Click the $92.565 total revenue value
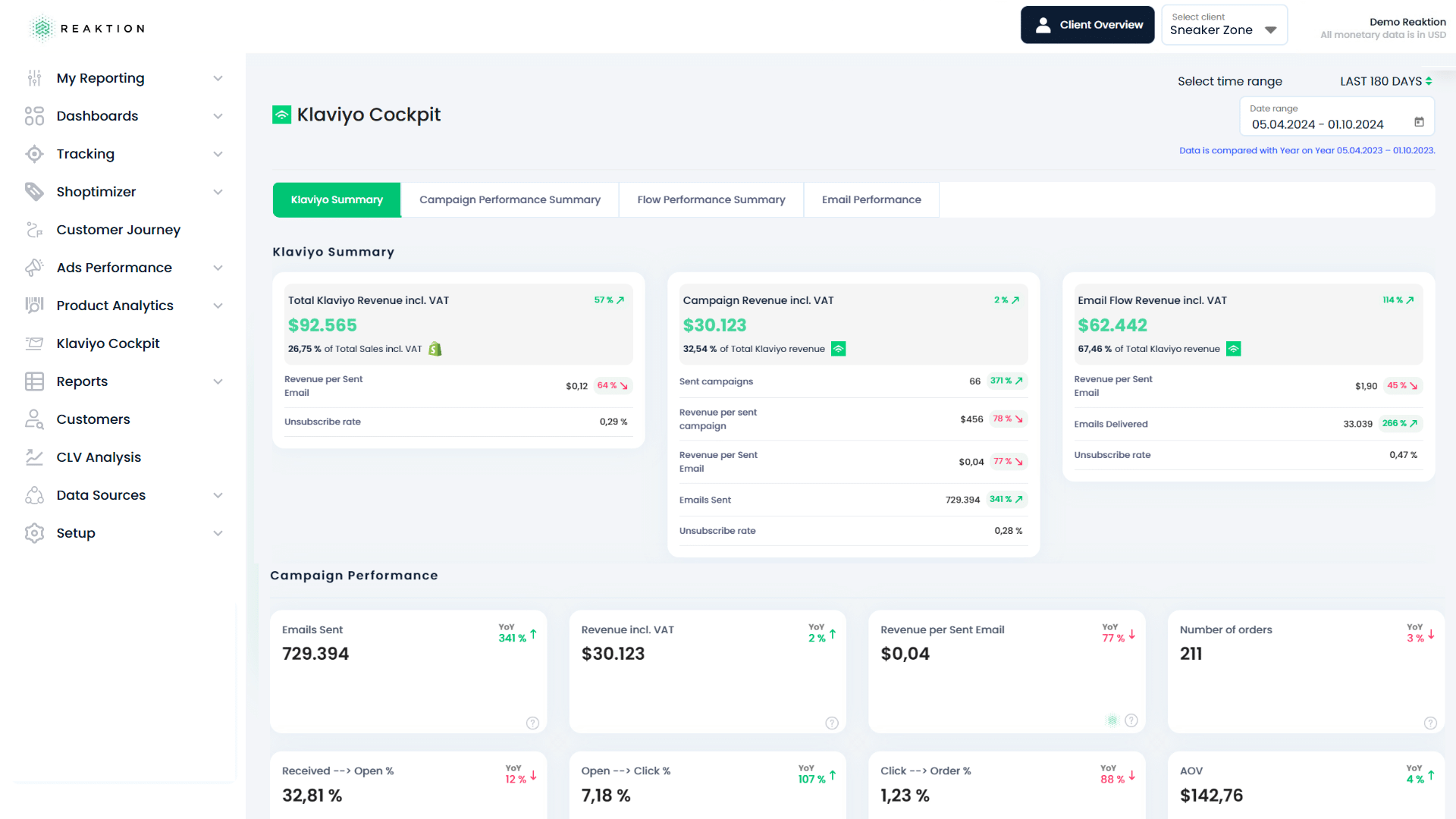This screenshot has width=1456, height=819. pos(322,325)
